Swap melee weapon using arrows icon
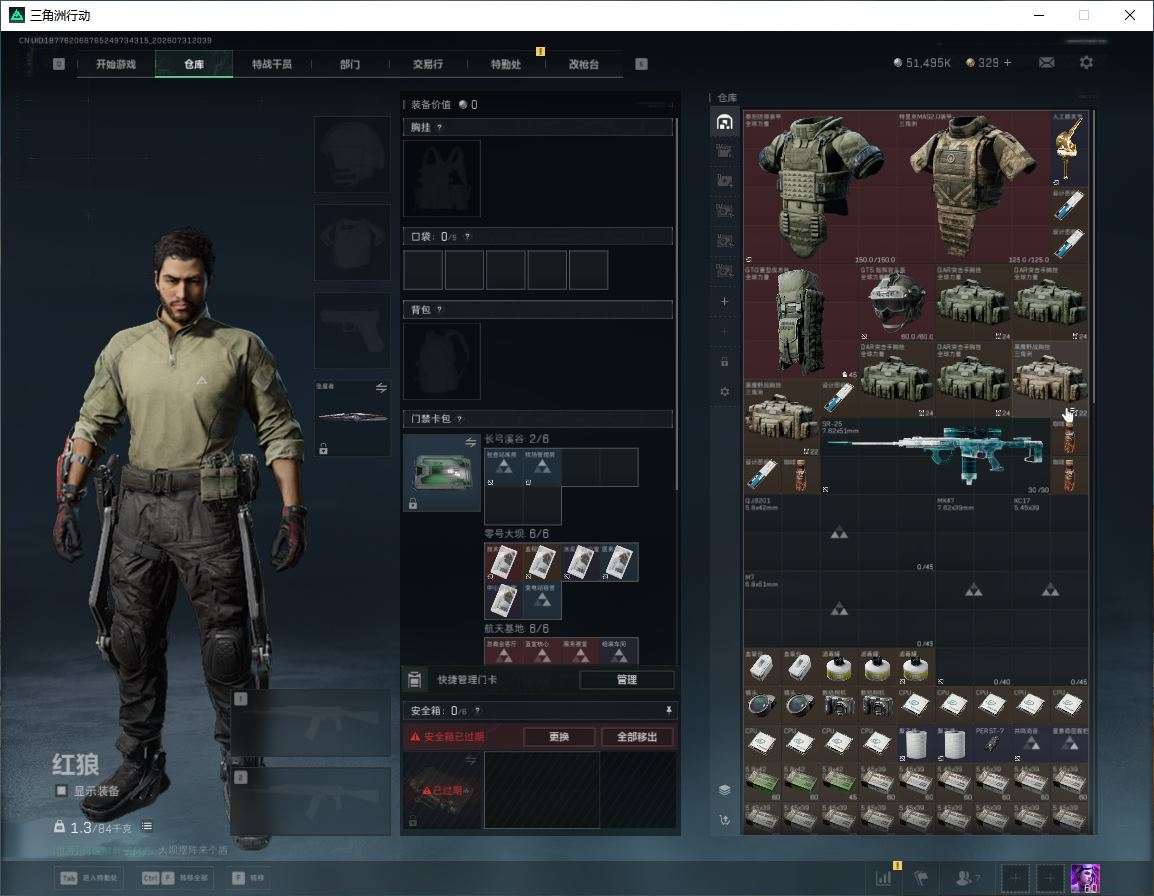Image resolution: width=1154 pixels, height=896 pixels. pos(381,388)
